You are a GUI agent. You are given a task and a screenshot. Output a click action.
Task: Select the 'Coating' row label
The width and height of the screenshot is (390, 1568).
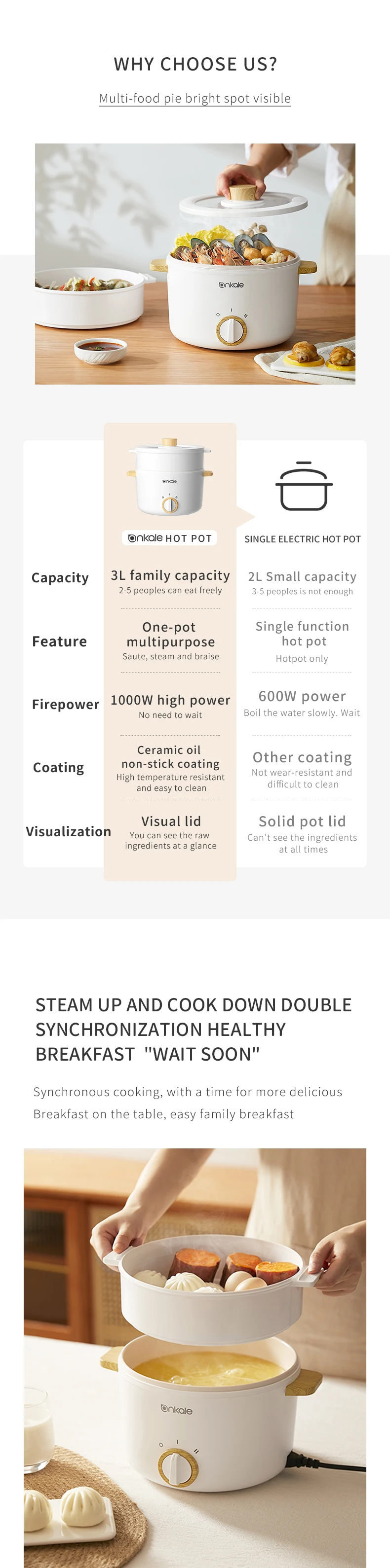(x=58, y=768)
